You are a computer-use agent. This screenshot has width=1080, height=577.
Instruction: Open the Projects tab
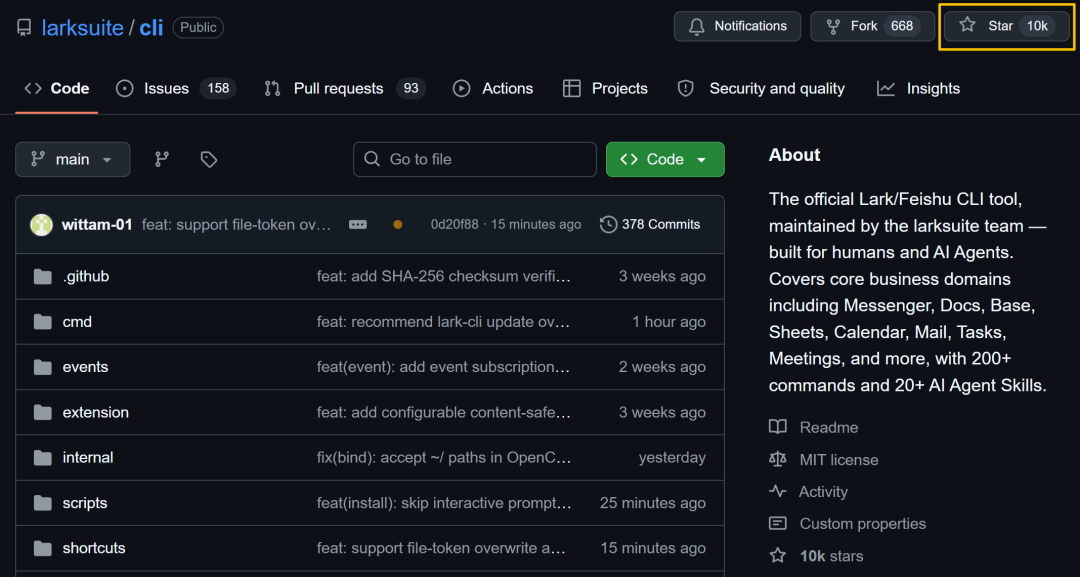click(605, 88)
